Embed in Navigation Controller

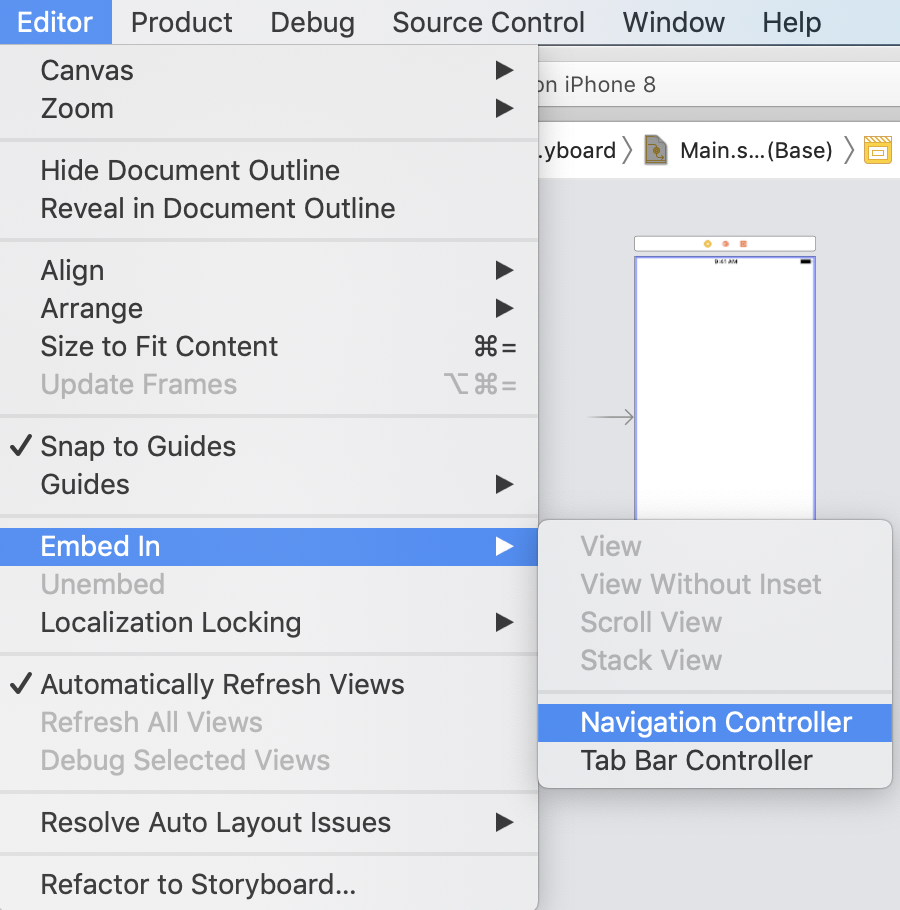(715, 723)
